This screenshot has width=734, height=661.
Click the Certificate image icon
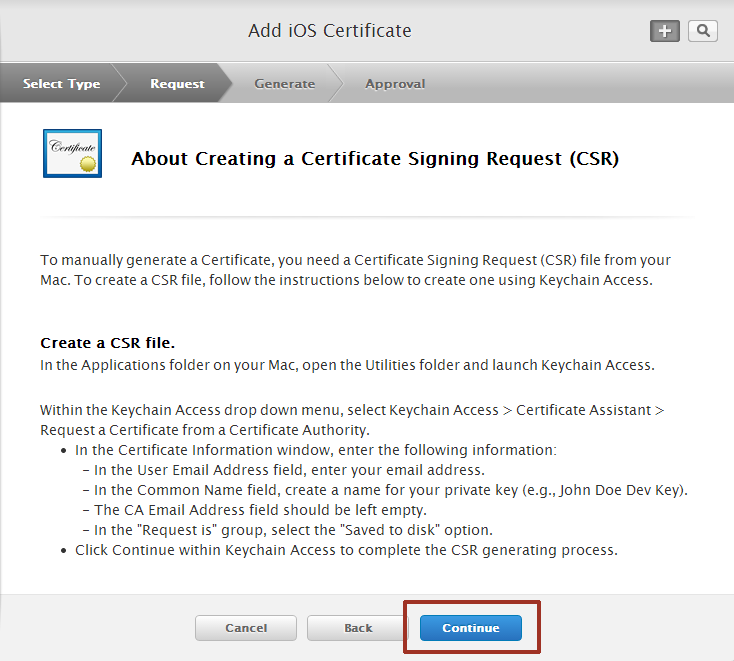pyautogui.click(x=73, y=154)
